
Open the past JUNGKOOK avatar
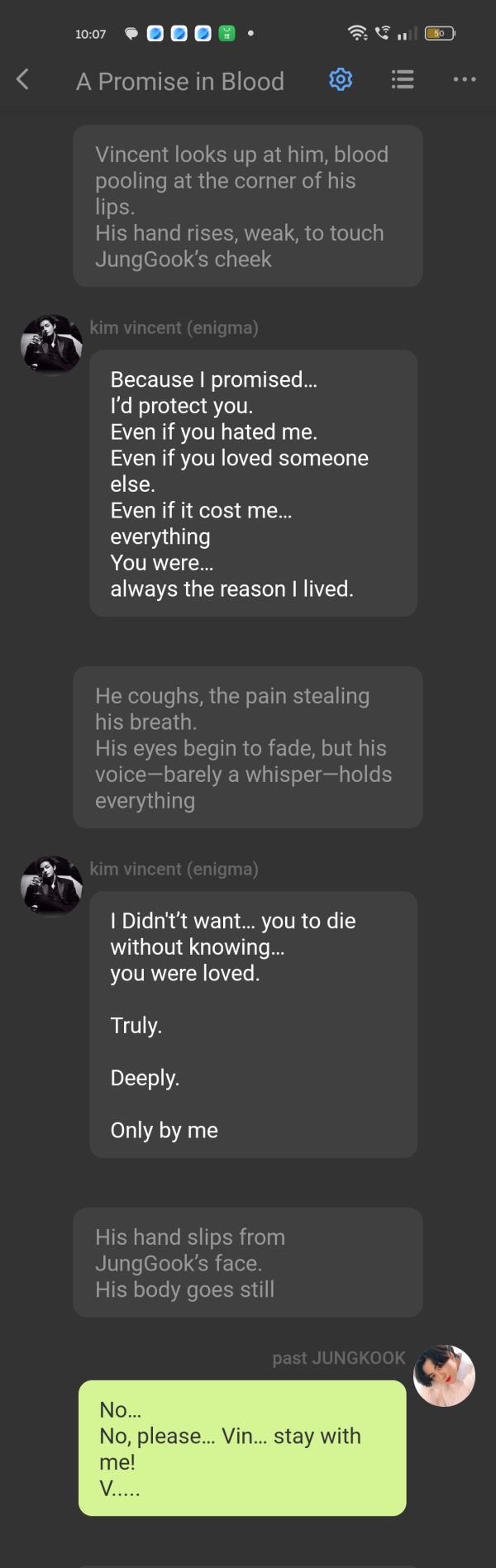[444, 1375]
